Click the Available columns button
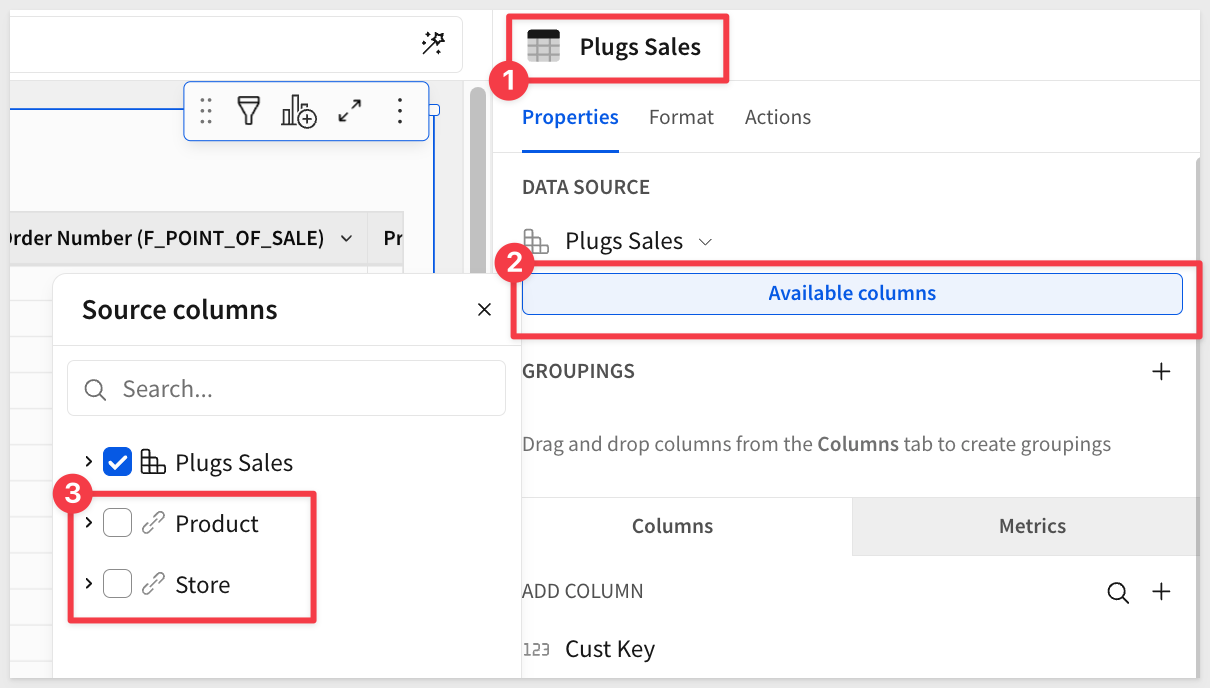1210x688 pixels. coord(852,294)
